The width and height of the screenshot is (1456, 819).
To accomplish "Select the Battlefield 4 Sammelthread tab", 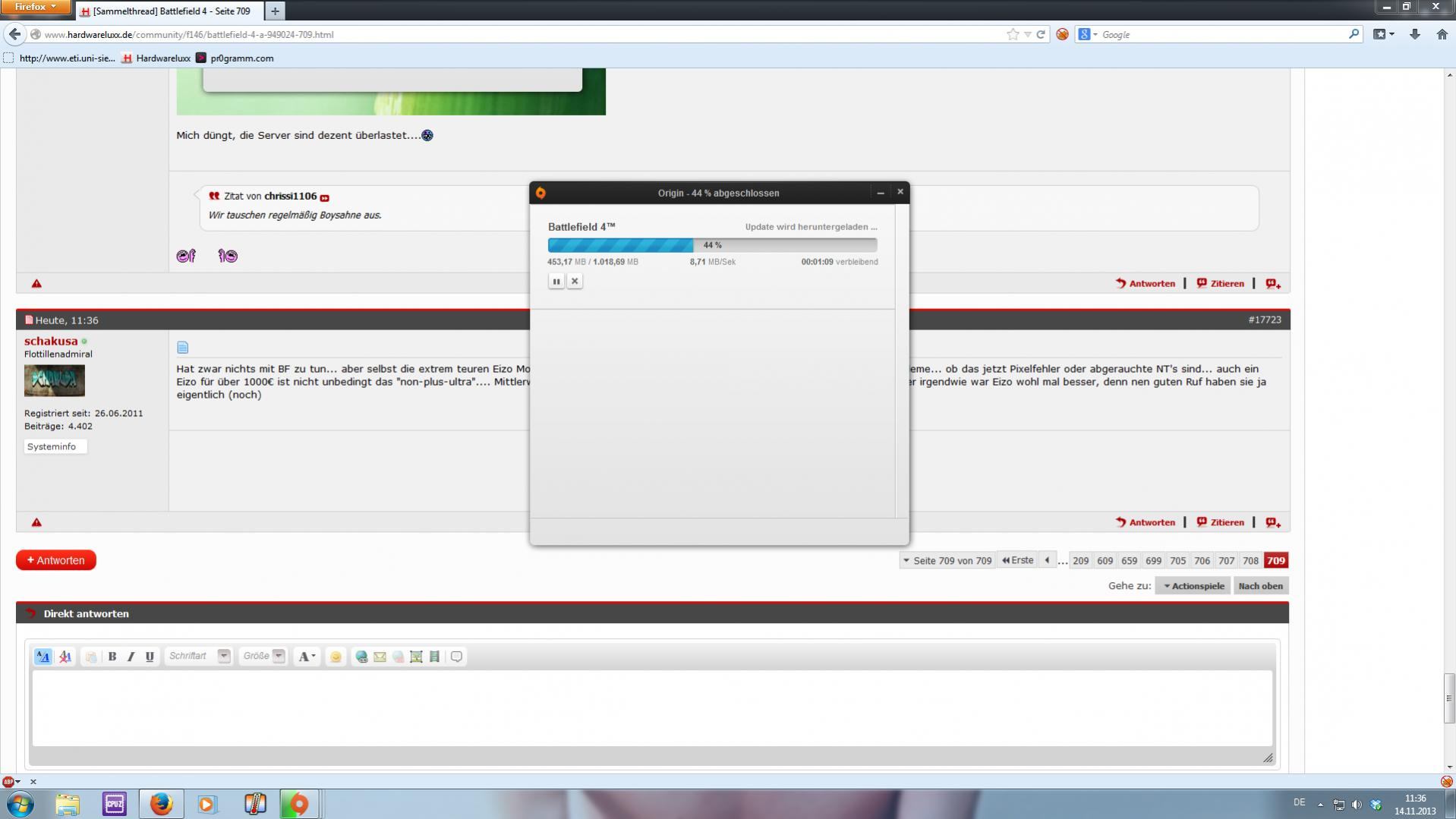I will point(170,11).
